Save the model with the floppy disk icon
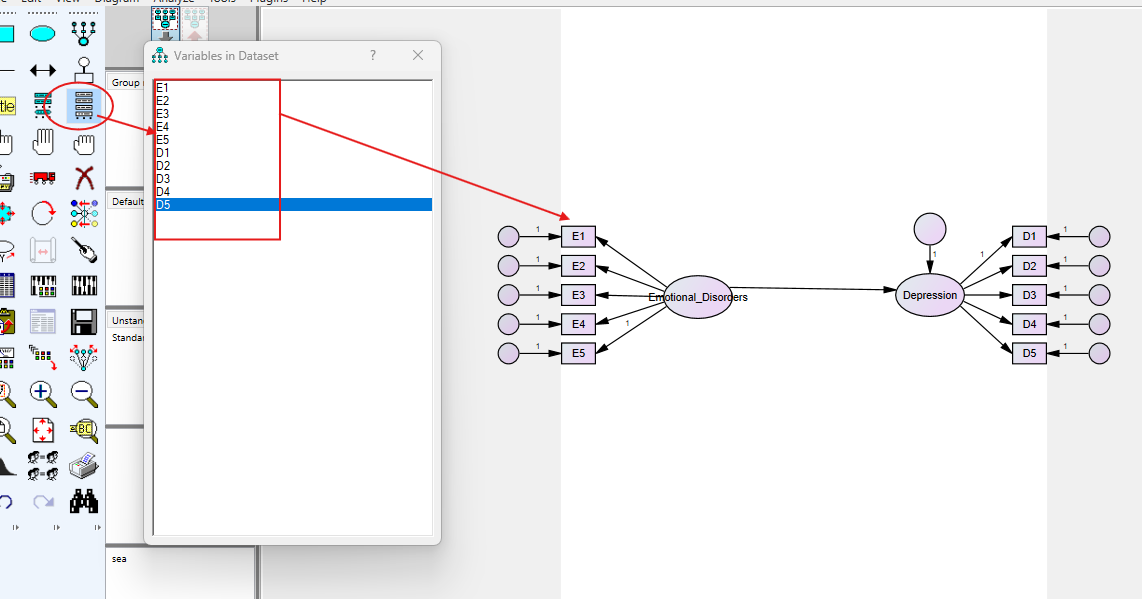1142x599 pixels. tap(84, 321)
